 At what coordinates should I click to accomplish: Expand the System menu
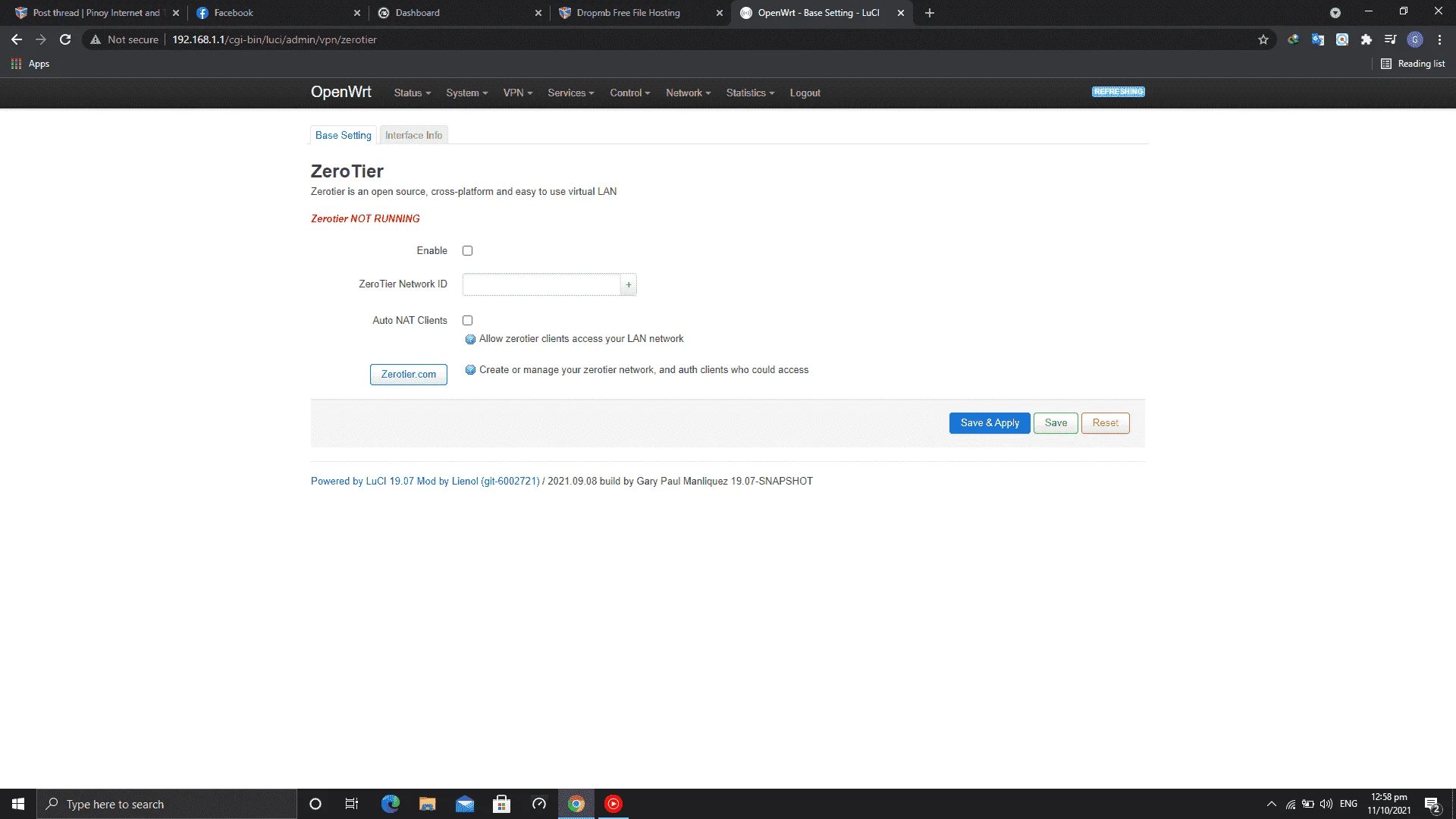467,93
